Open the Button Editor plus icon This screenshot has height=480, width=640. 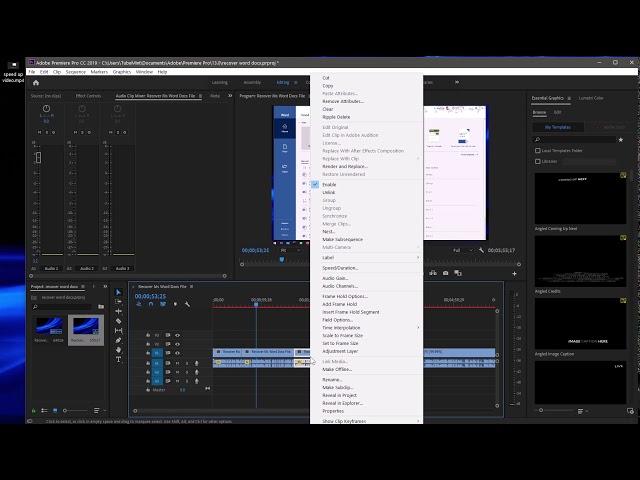click(514, 273)
